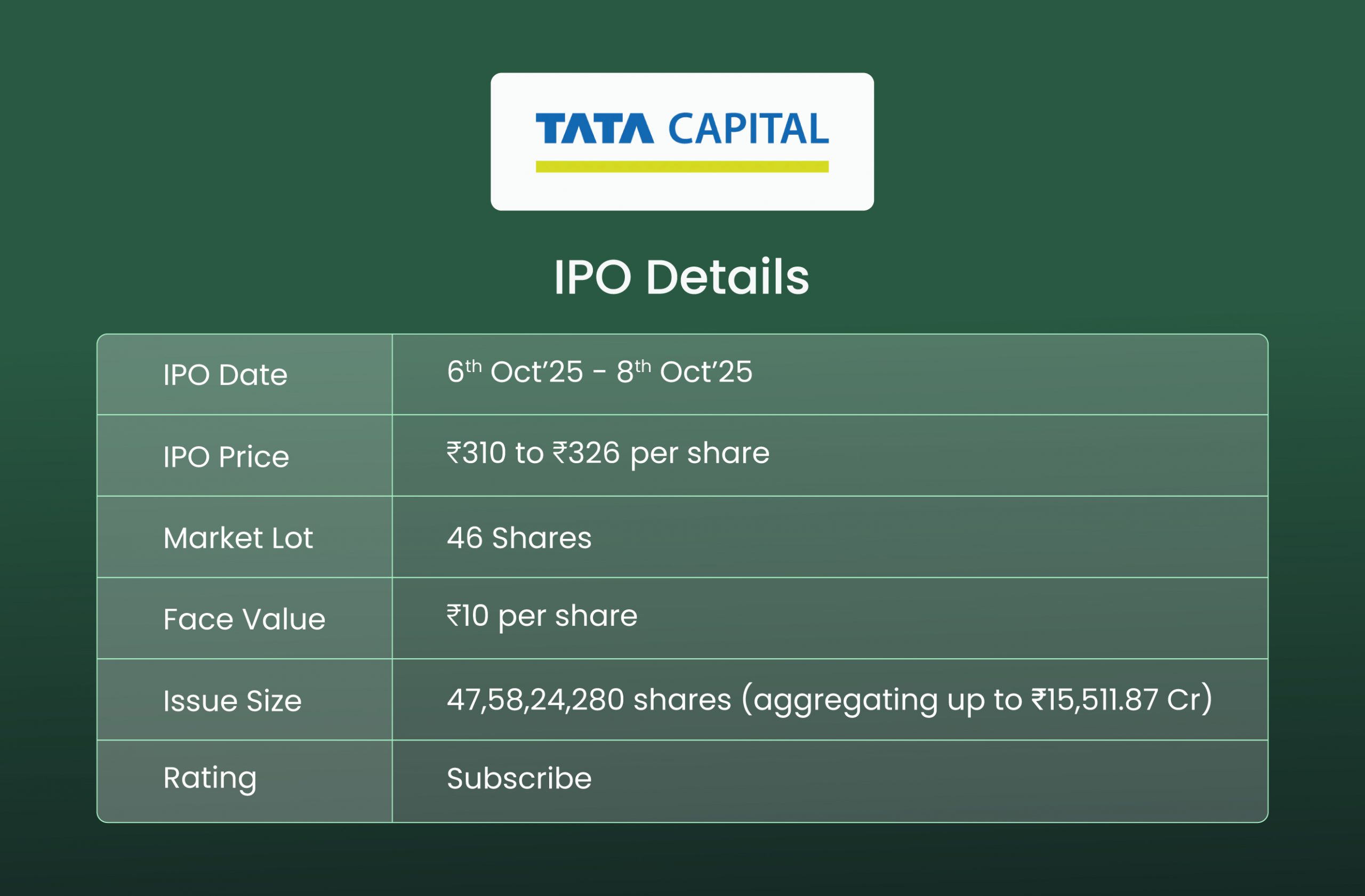Click the ₹10 per share value
This screenshot has width=1365, height=896.
coord(542,616)
